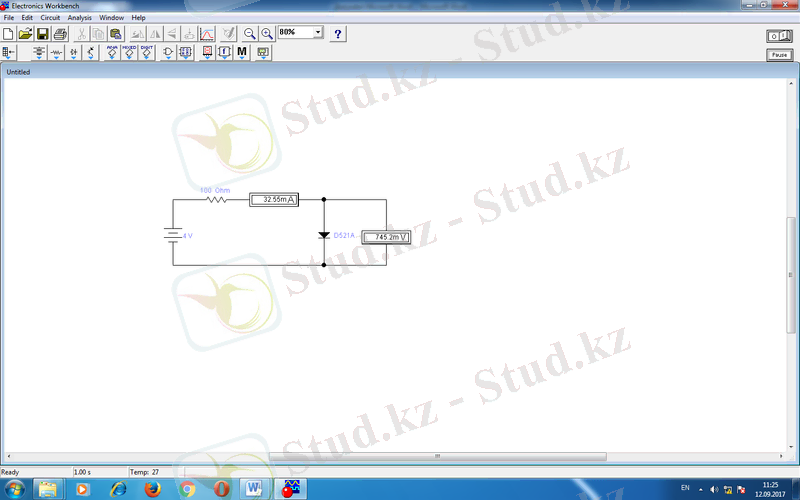The height and width of the screenshot is (500, 800).
Task: Flip component horizontally
Action: tap(155, 34)
